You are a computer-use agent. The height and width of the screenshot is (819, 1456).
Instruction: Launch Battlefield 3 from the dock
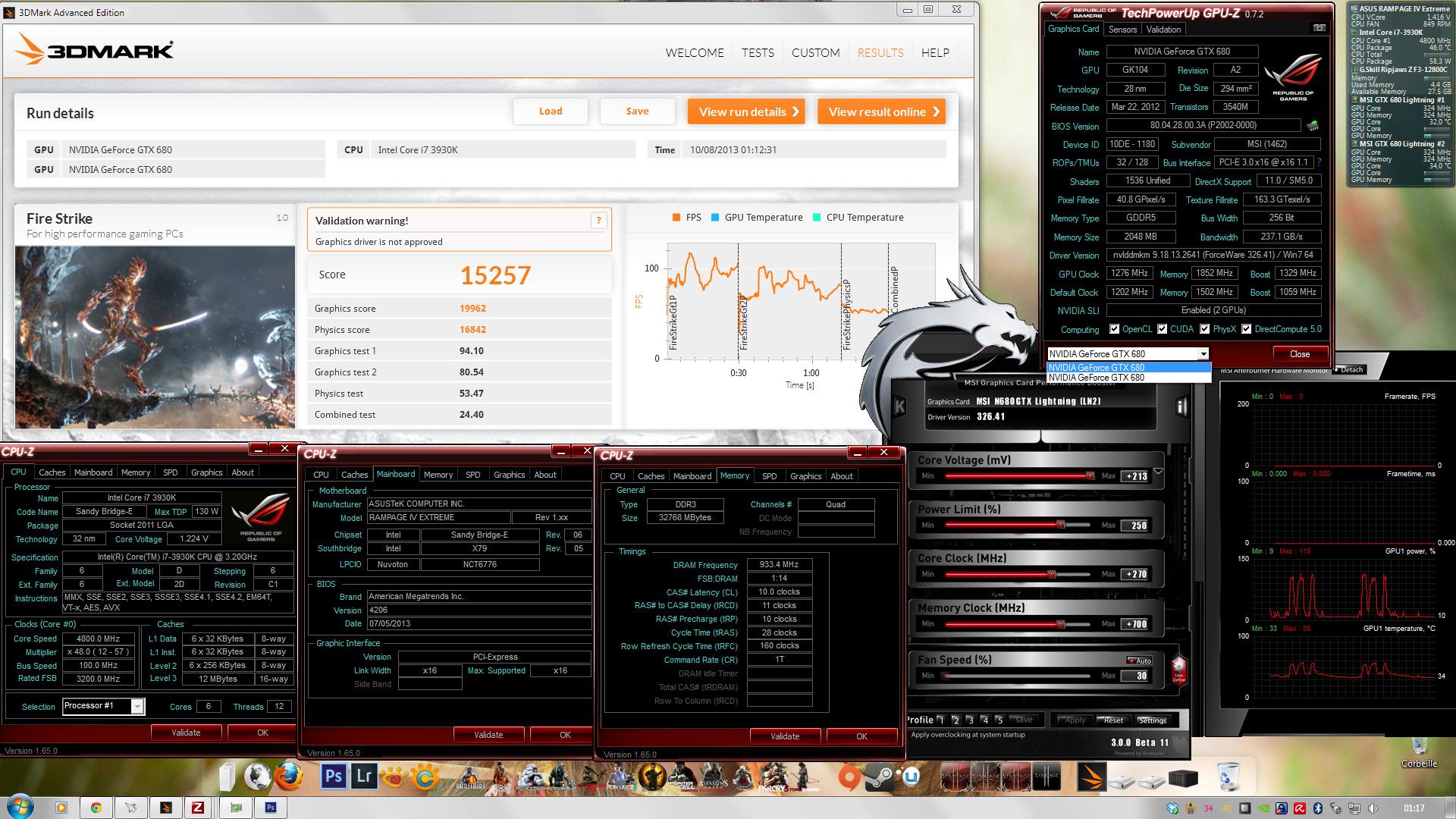pos(470,777)
